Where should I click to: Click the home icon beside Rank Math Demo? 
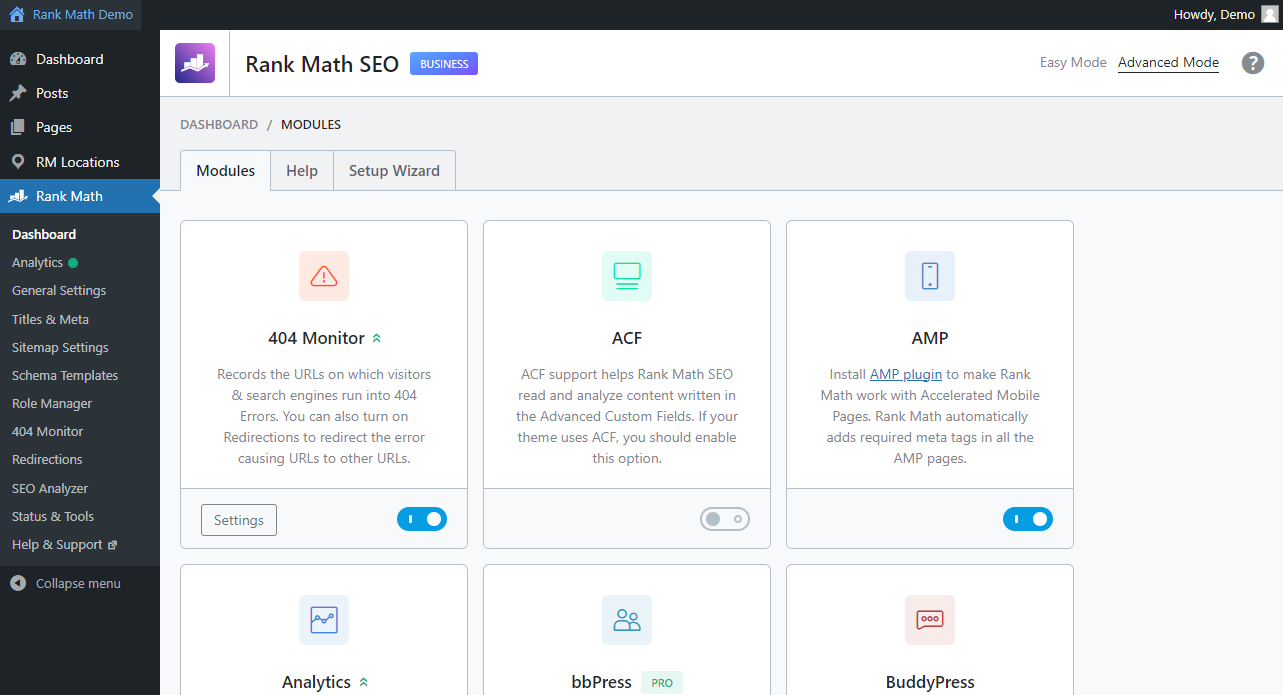(x=17, y=15)
